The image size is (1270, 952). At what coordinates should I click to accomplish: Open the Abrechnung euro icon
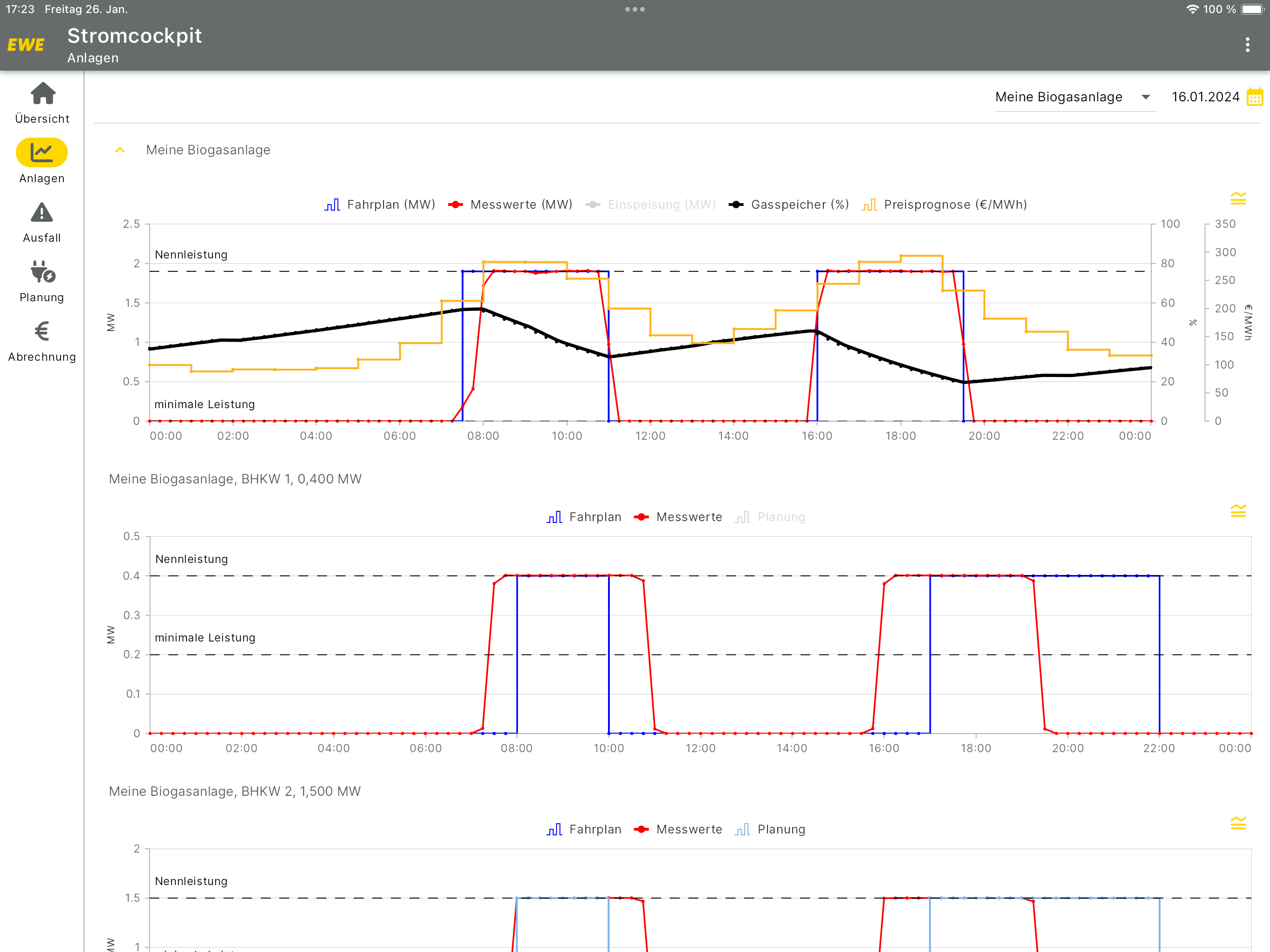point(41,331)
